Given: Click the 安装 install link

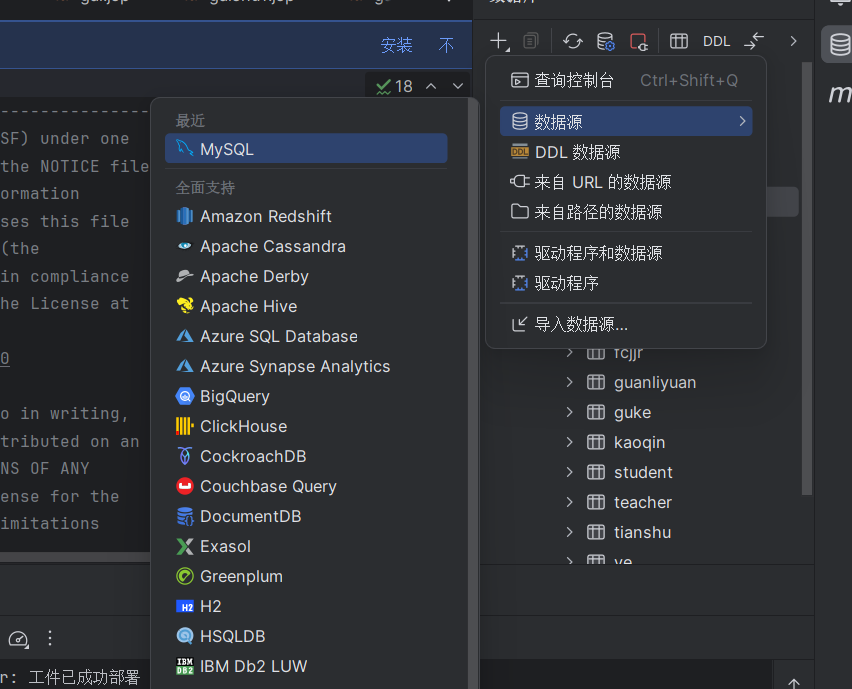Looking at the screenshot, I should coord(396,45).
